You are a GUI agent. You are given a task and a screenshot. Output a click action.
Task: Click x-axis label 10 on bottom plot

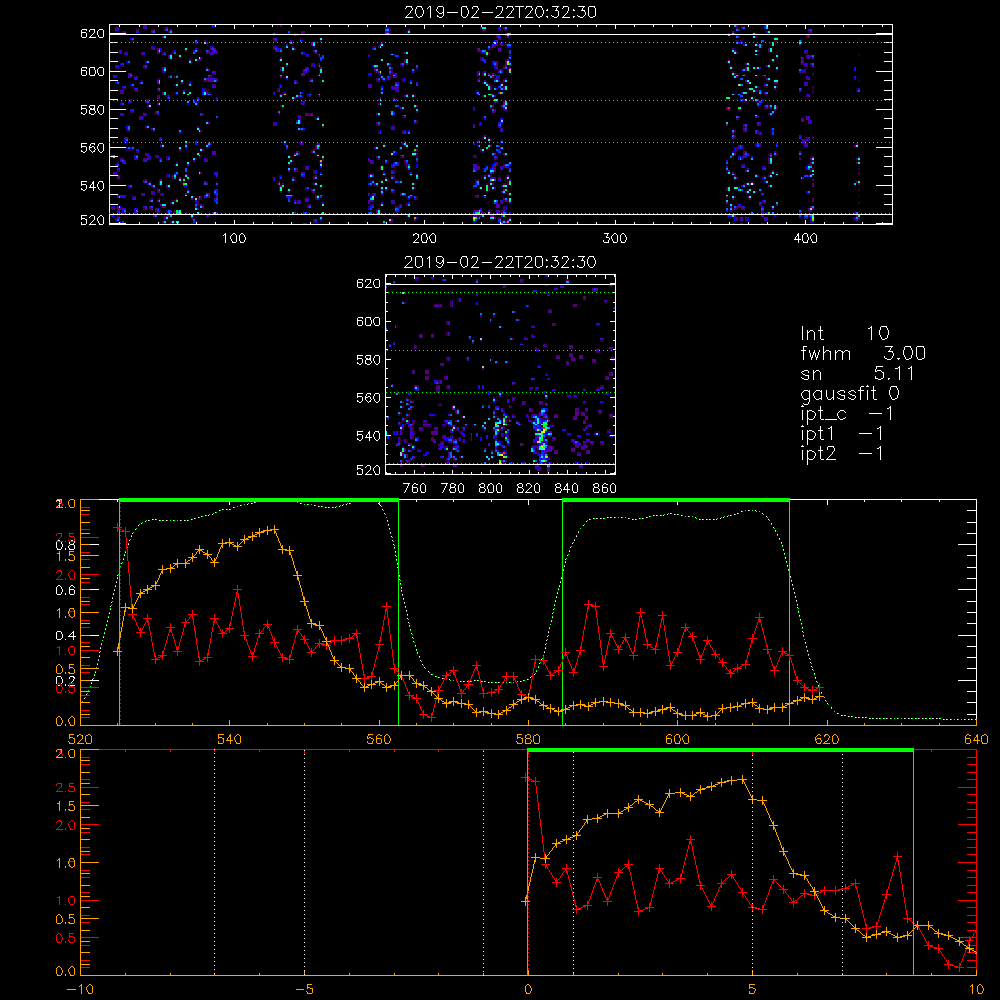coord(976,989)
